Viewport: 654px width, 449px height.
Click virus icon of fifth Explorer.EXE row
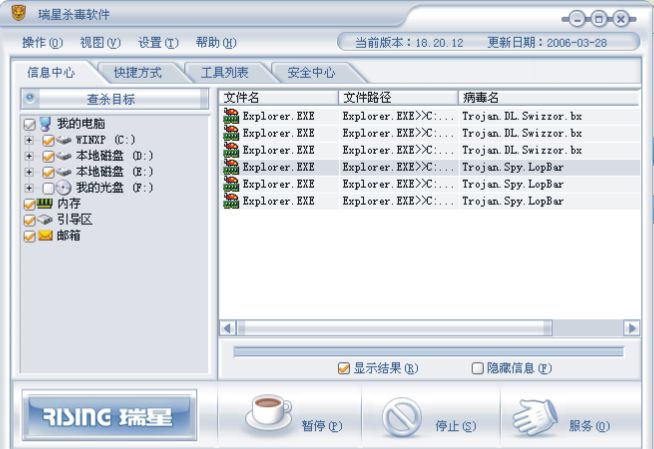point(231,184)
